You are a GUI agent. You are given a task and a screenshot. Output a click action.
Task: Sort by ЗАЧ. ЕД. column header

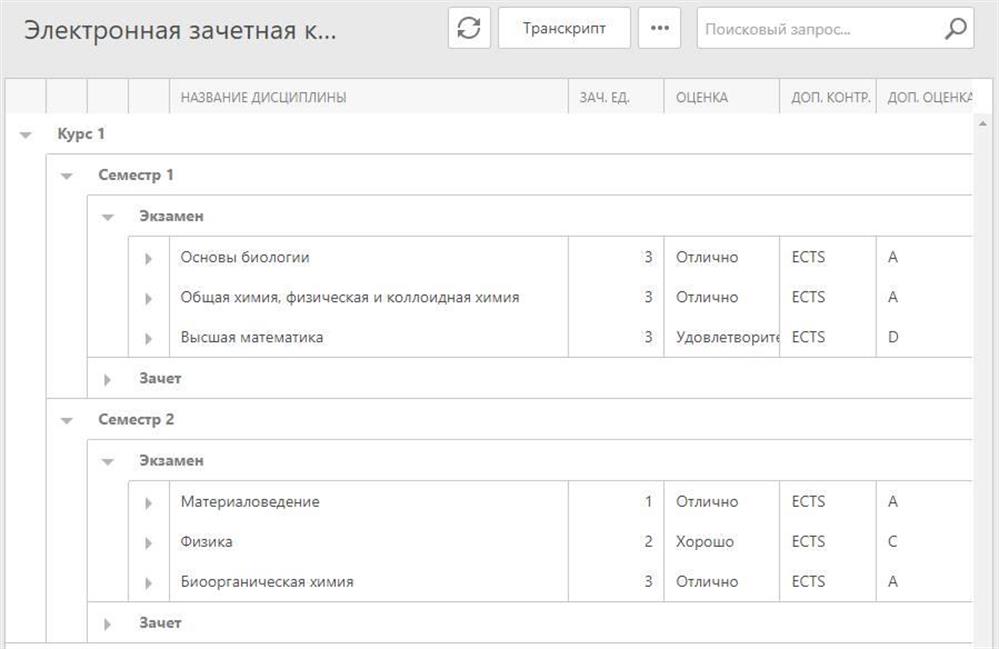pyautogui.click(x=616, y=97)
